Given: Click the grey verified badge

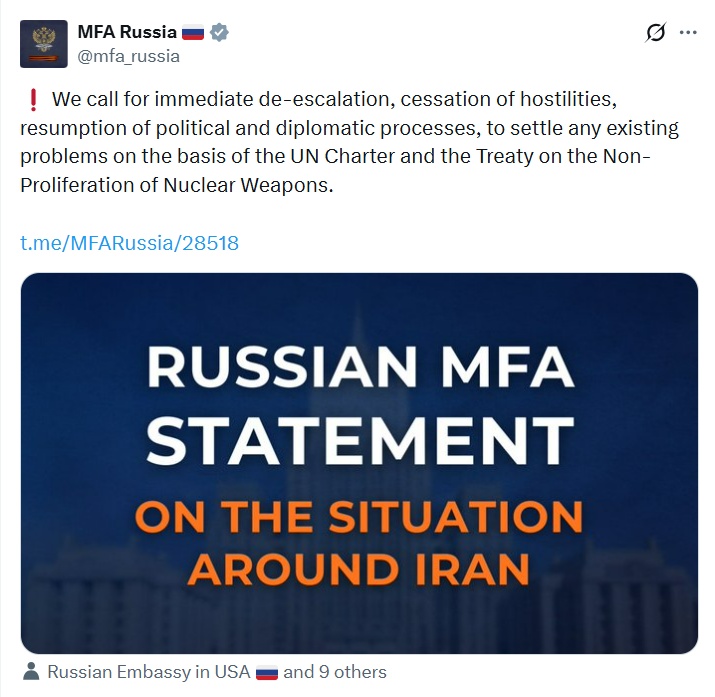Looking at the screenshot, I should [x=219, y=33].
